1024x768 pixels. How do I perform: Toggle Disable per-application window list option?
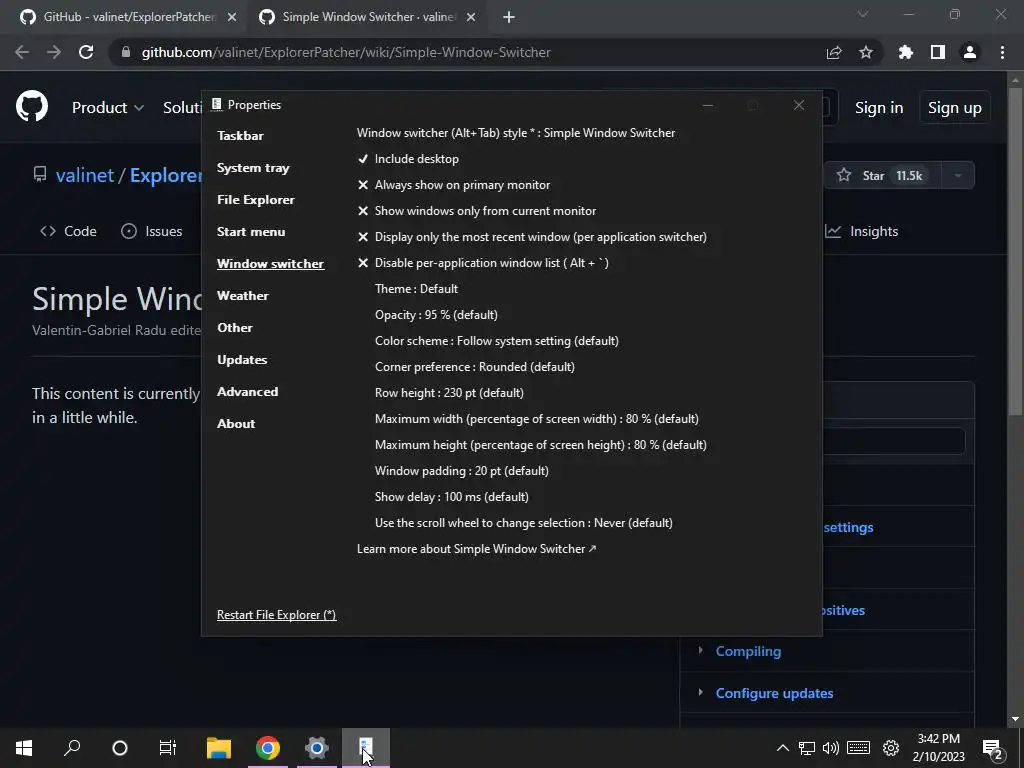tap(483, 263)
